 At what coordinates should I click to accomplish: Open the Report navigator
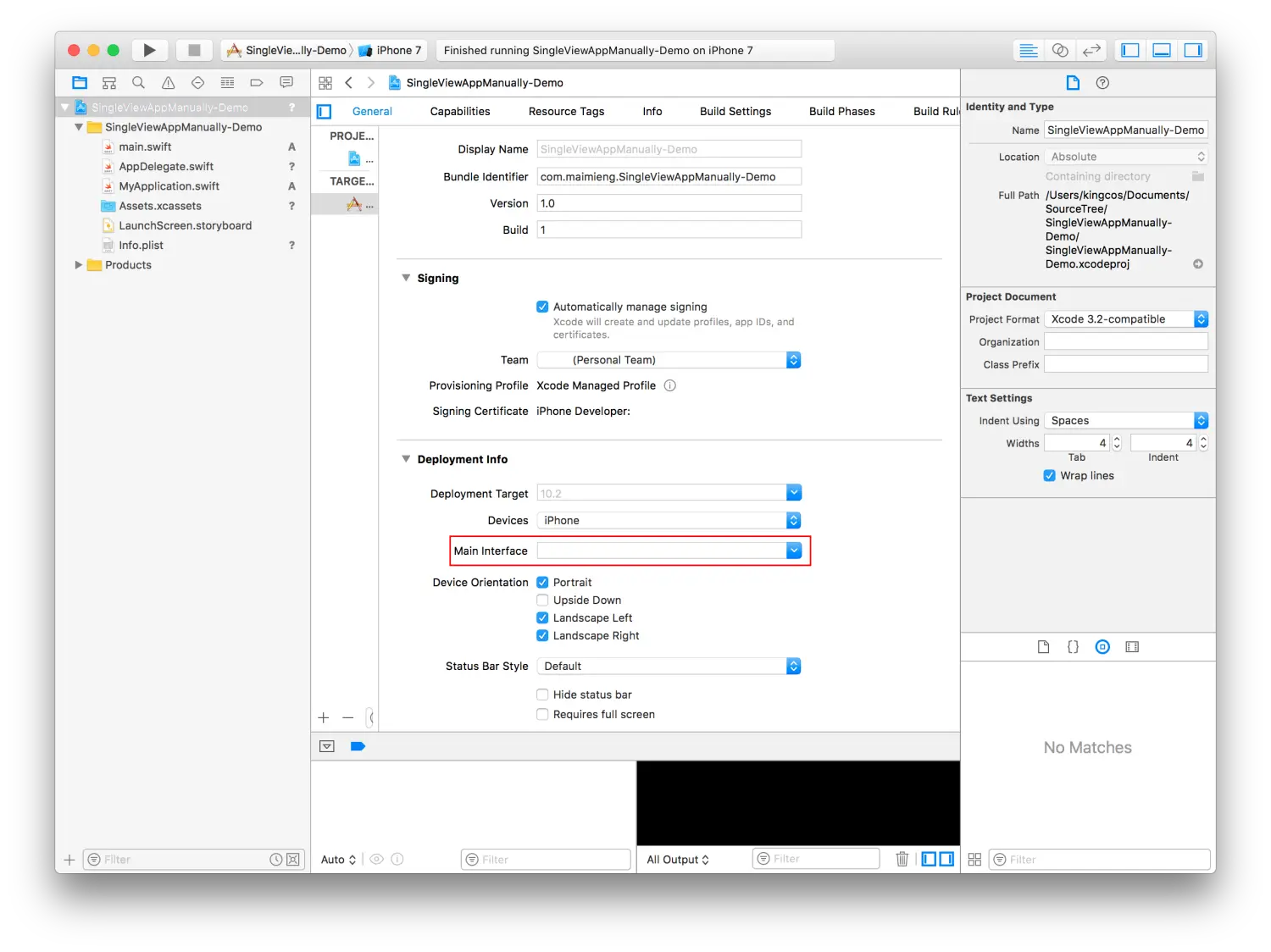(x=286, y=82)
